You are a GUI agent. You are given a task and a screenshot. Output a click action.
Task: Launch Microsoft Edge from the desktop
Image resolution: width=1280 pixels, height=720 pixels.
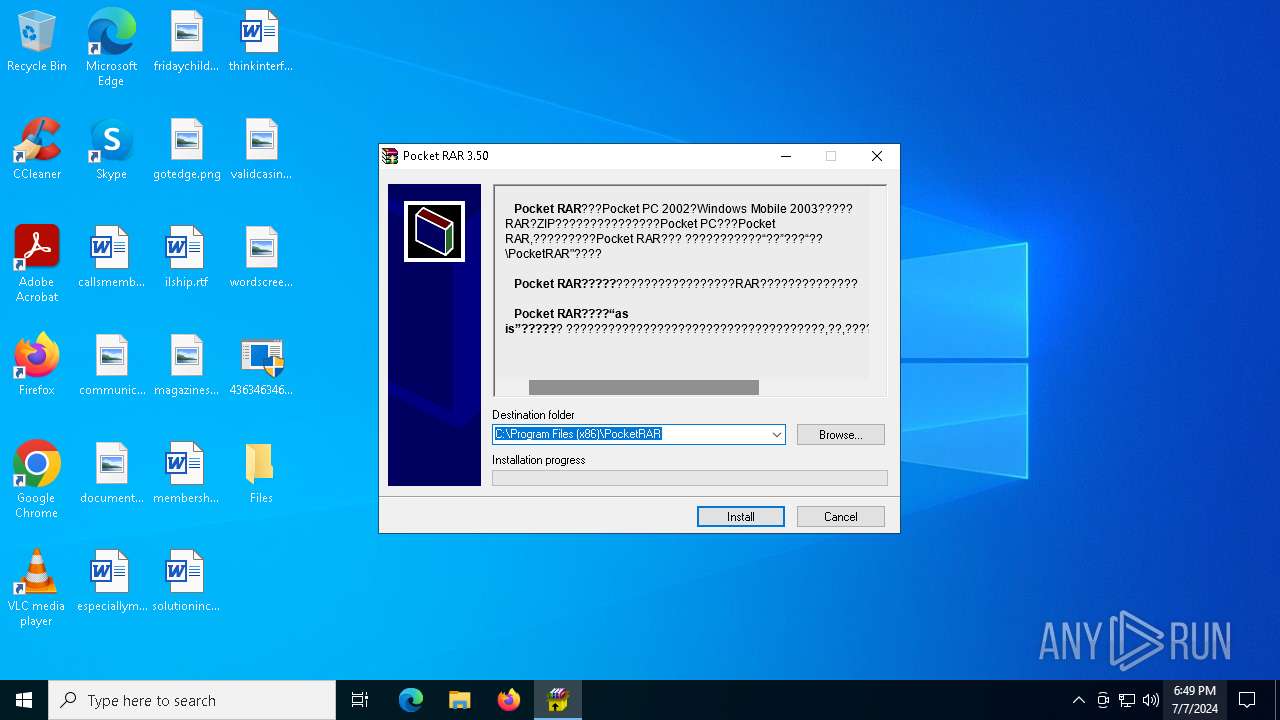pos(111,48)
